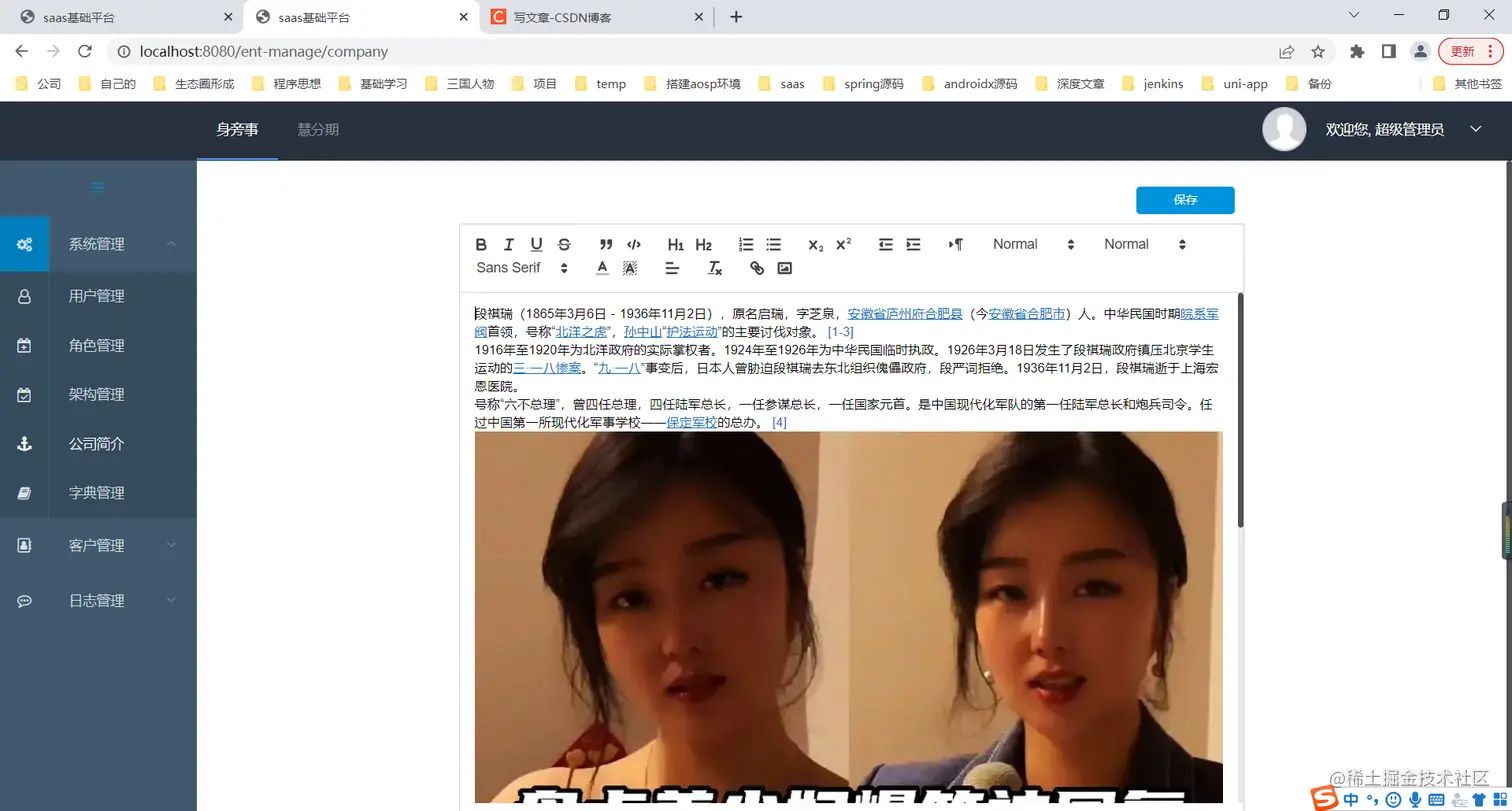Open the rightmost Normal dropdown in editor toolbar
The width and height of the screenshot is (1512, 811).
[1144, 245]
